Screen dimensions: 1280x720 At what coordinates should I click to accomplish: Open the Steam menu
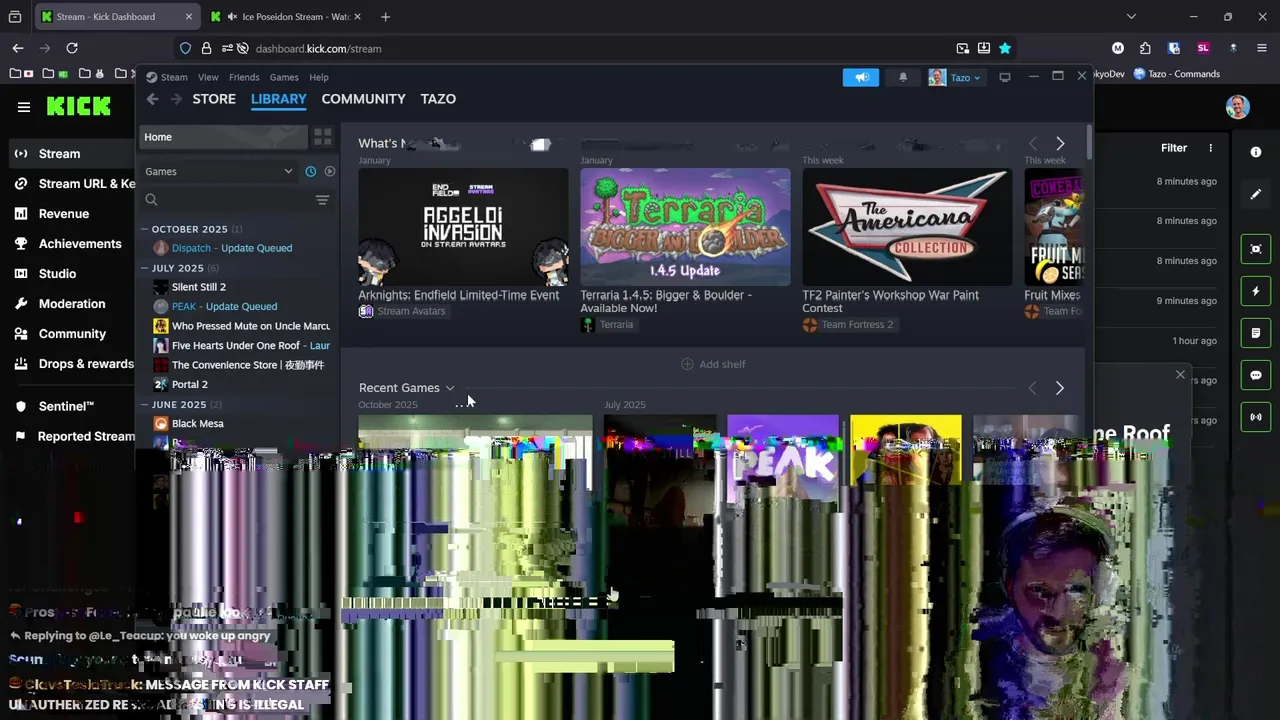pos(167,77)
